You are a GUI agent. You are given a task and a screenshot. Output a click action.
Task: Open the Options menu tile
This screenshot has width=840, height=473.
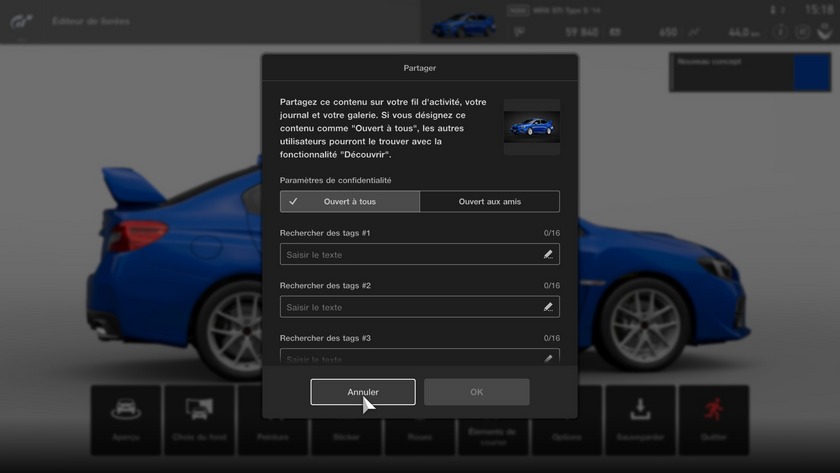pyautogui.click(x=566, y=420)
